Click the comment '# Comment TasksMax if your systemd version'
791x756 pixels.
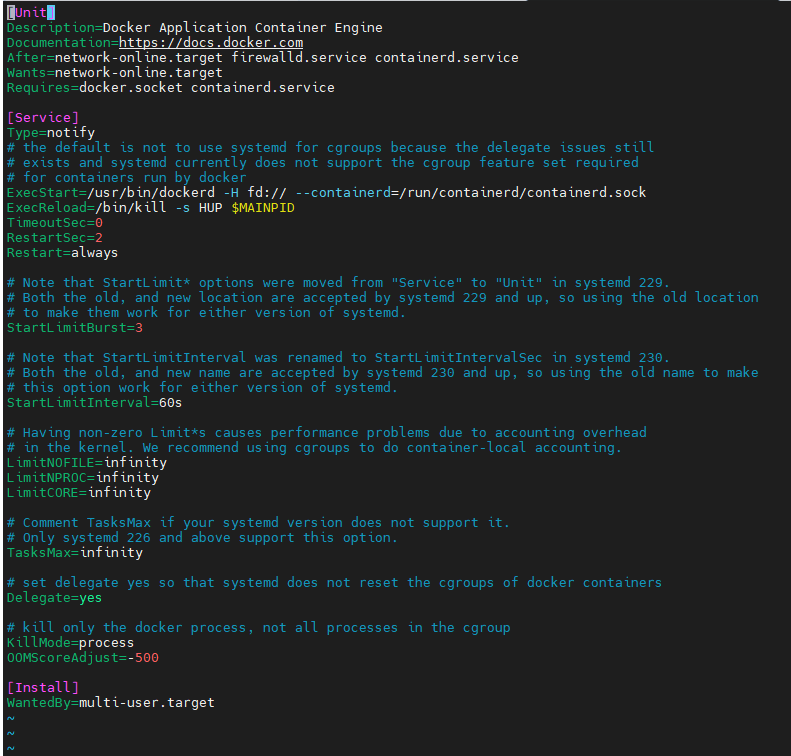coord(258,523)
